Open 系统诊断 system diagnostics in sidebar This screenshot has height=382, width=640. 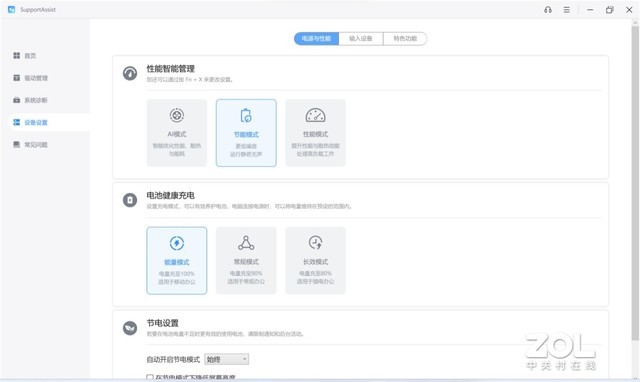31,100
